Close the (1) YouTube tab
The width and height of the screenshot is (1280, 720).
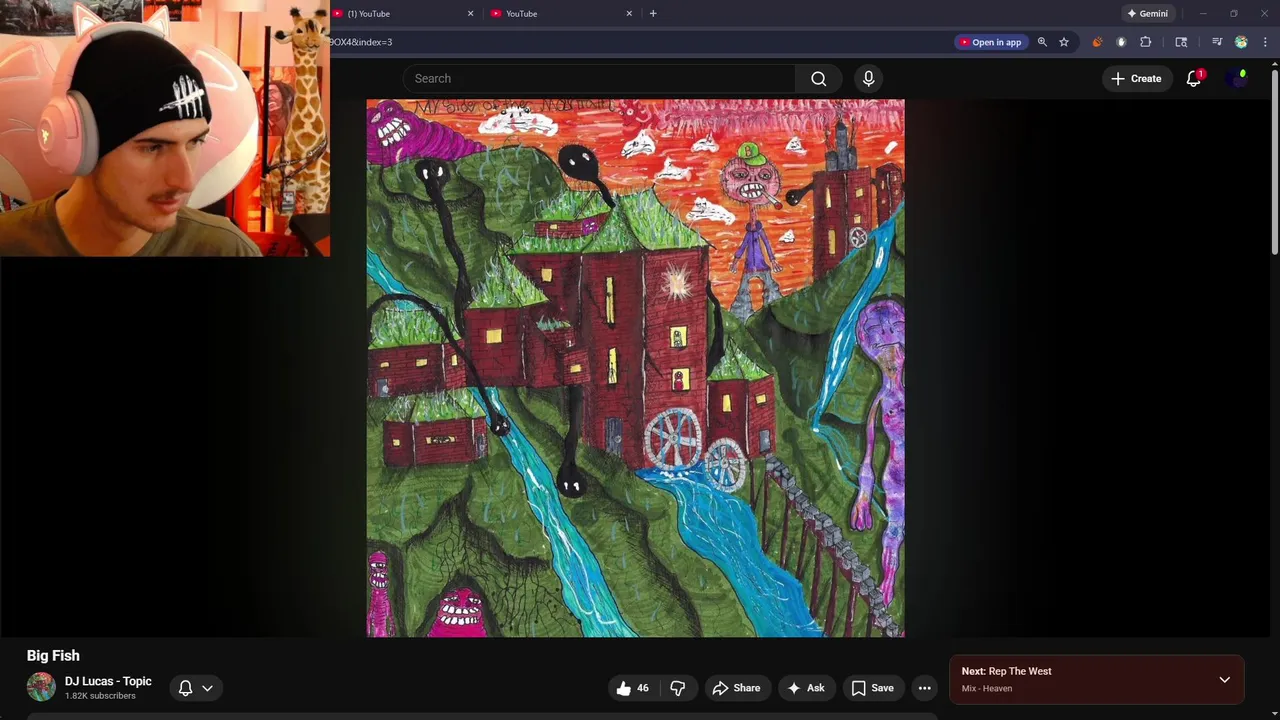click(x=471, y=13)
